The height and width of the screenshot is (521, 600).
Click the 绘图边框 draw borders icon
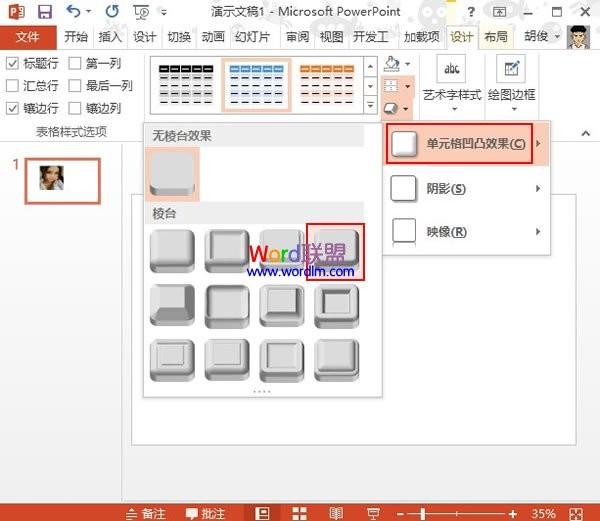point(512,69)
